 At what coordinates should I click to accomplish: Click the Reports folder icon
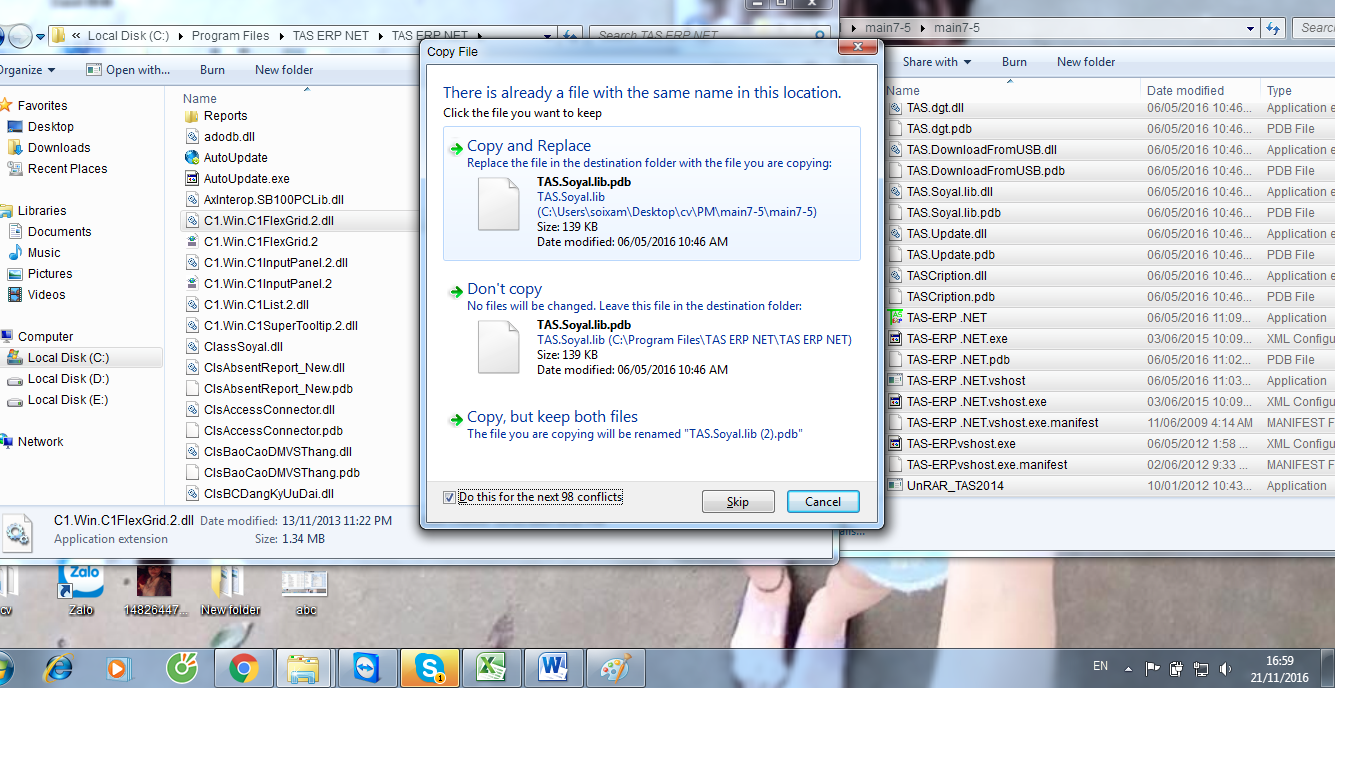pyautogui.click(x=193, y=116)
